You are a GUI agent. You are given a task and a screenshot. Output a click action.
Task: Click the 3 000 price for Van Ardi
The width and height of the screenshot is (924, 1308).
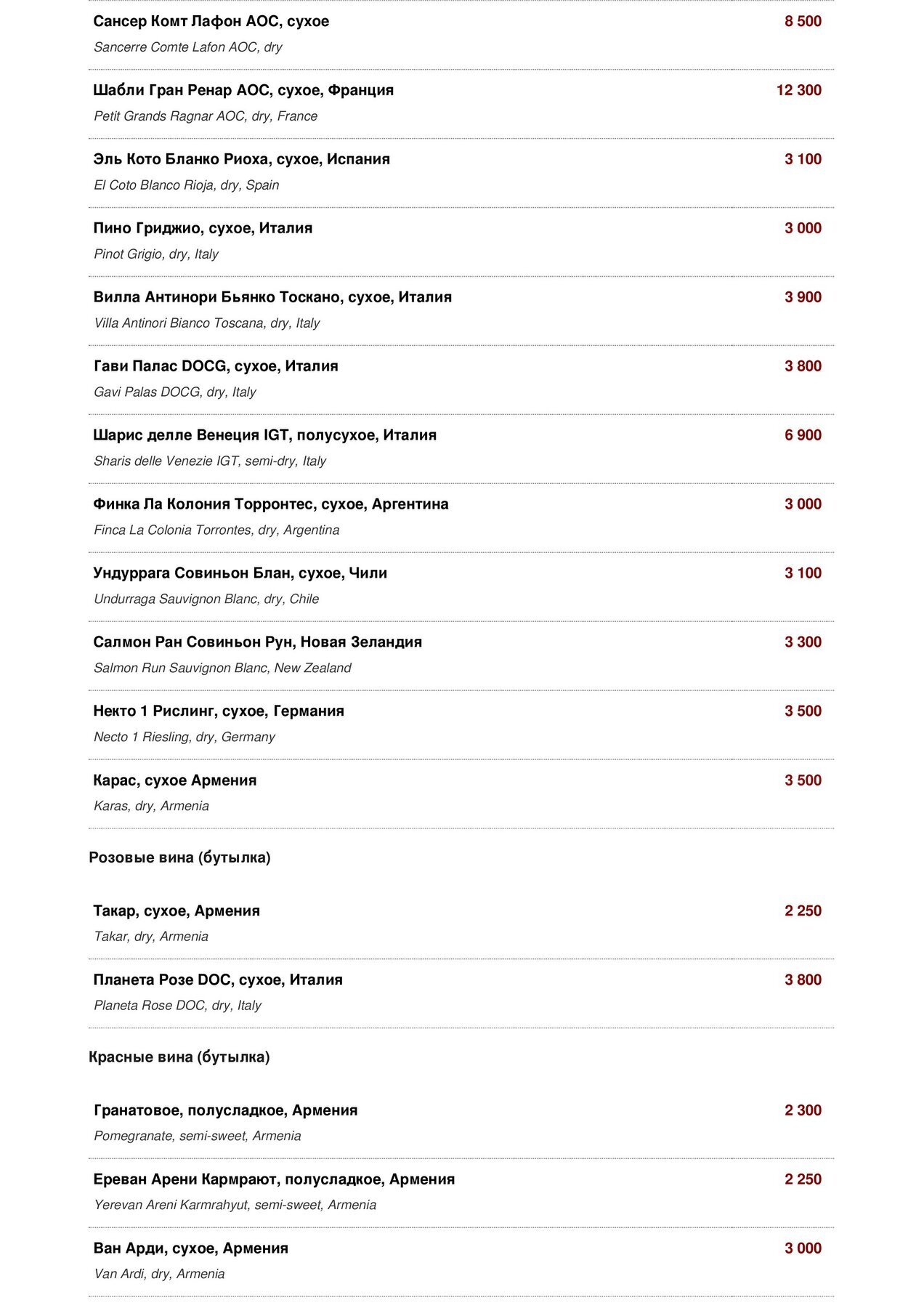pyautogui.click(x=803, y=1248)
